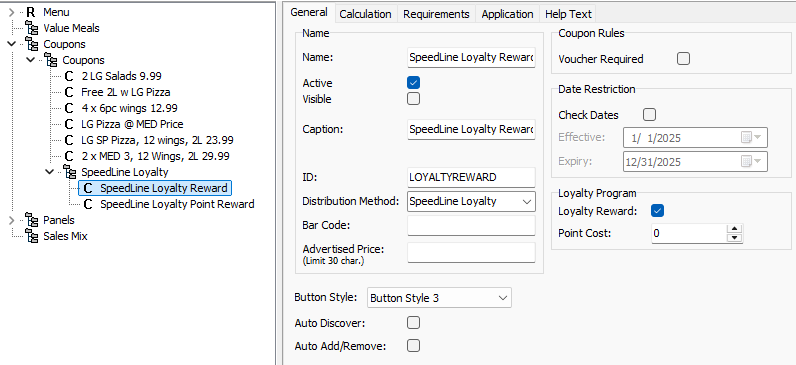The width and height of the screenshot is (796, 365).
Task: Select the Free 2L w LG Pizza coupon
Action: click(125, 92)
